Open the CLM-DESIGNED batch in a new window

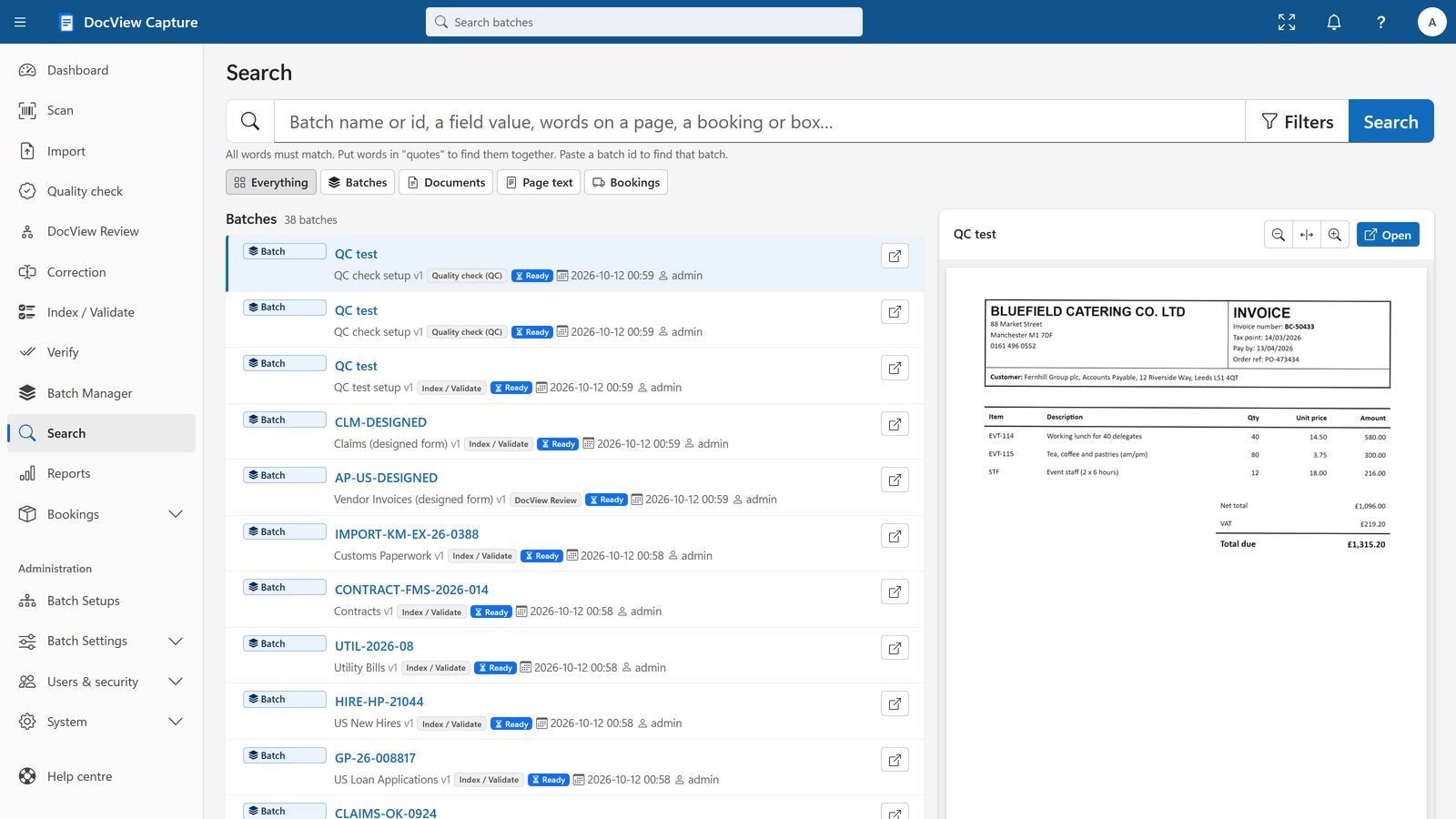click(895, 424)
